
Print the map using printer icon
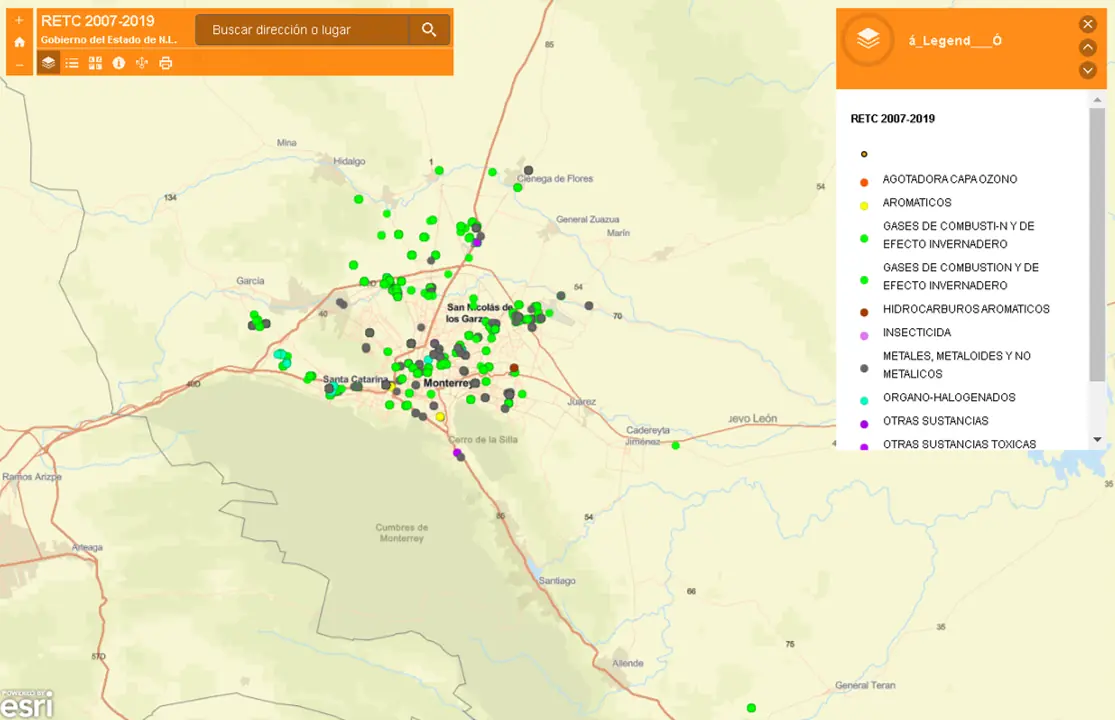tap(166, 63)
